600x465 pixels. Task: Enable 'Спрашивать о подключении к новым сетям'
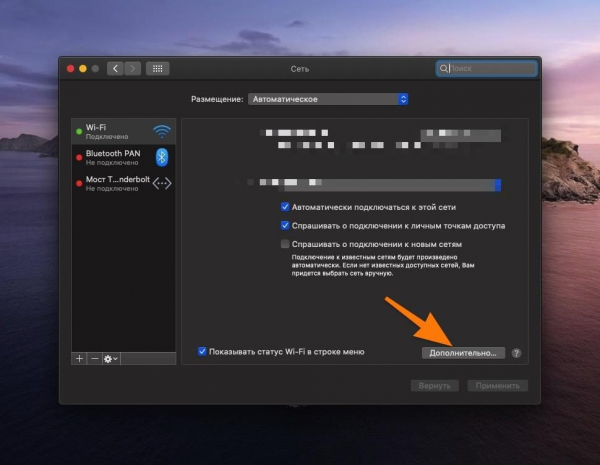click(x=285, y=244)
